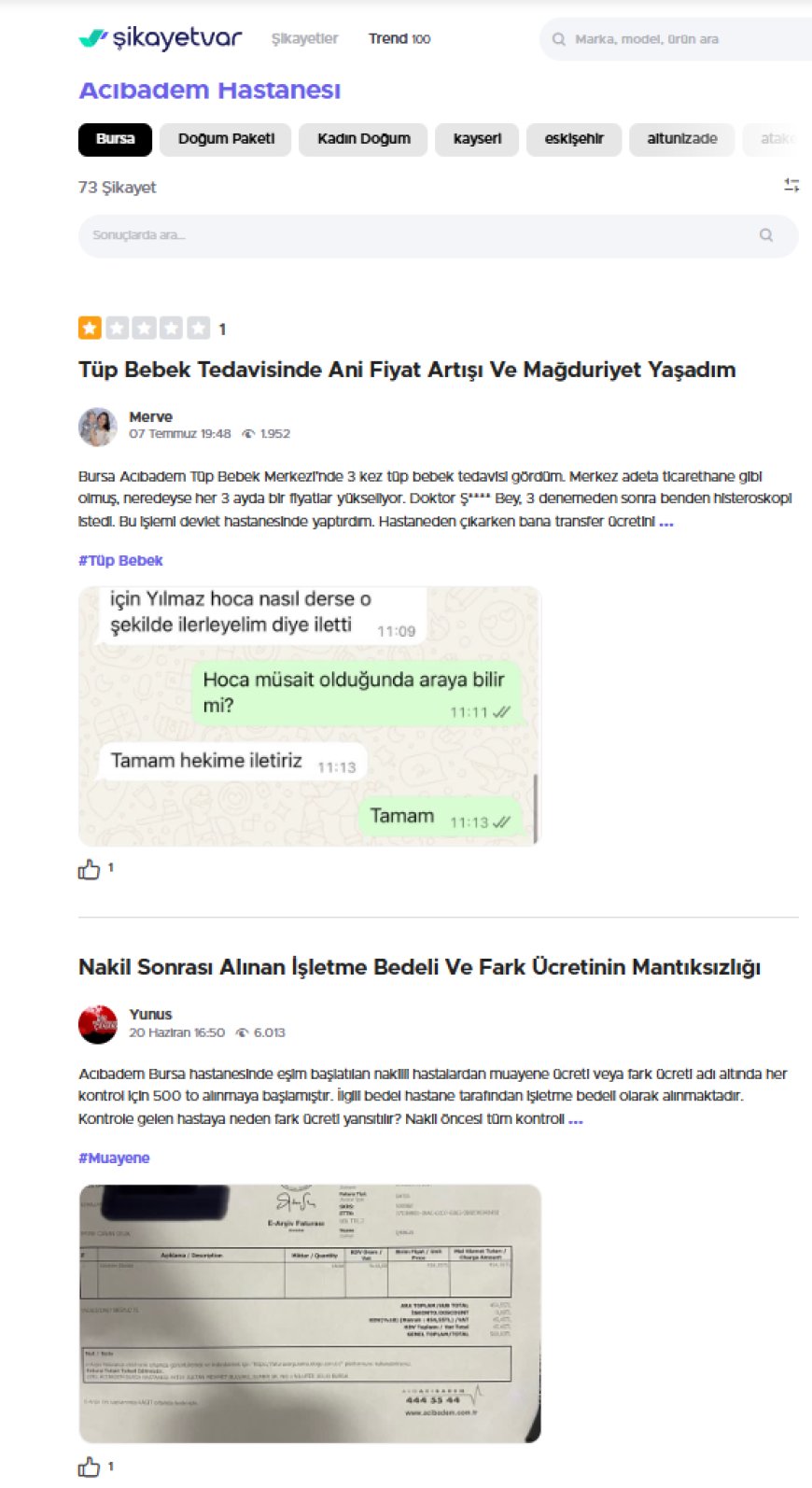
Task: Click the şikayetvar logo
Action: 161,38
